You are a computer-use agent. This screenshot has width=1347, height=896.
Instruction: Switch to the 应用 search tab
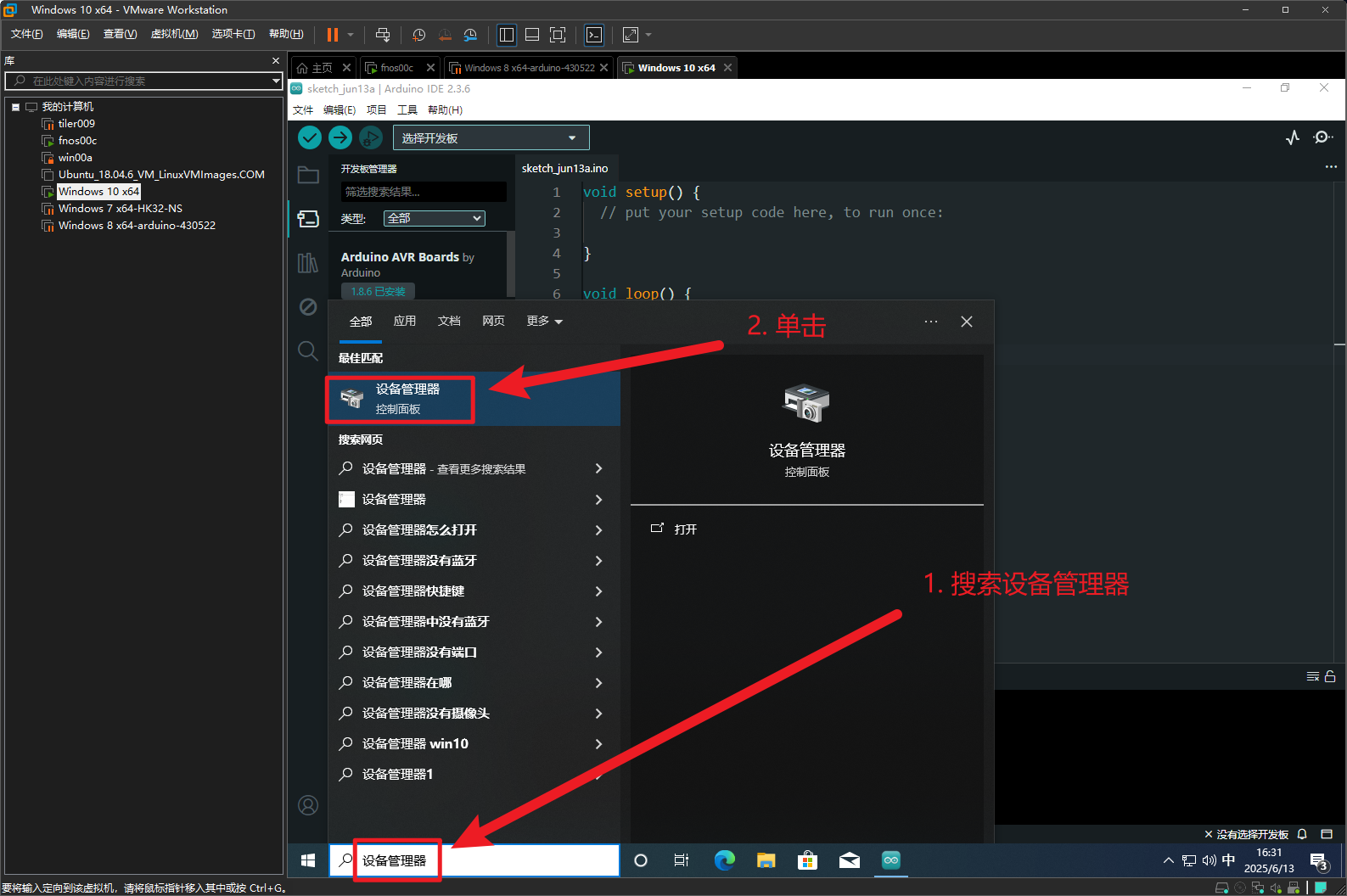(405, 321)
